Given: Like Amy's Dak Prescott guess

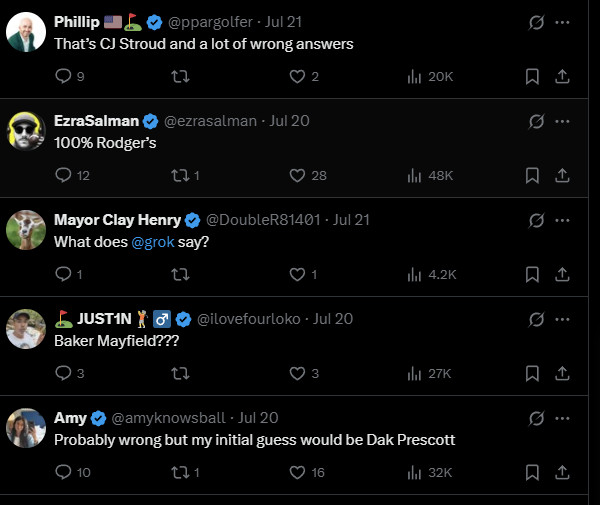Looking at the screenshot, I should [x=297, y=472].
